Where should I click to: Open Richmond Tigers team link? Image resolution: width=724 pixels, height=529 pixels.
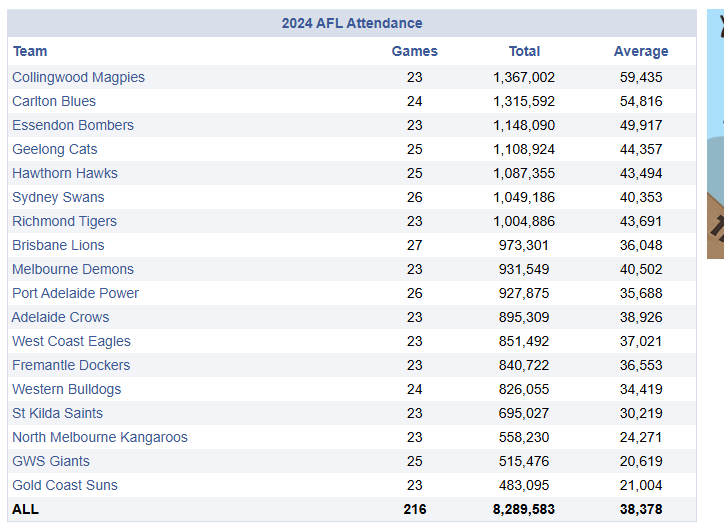(x=65, y=221)
